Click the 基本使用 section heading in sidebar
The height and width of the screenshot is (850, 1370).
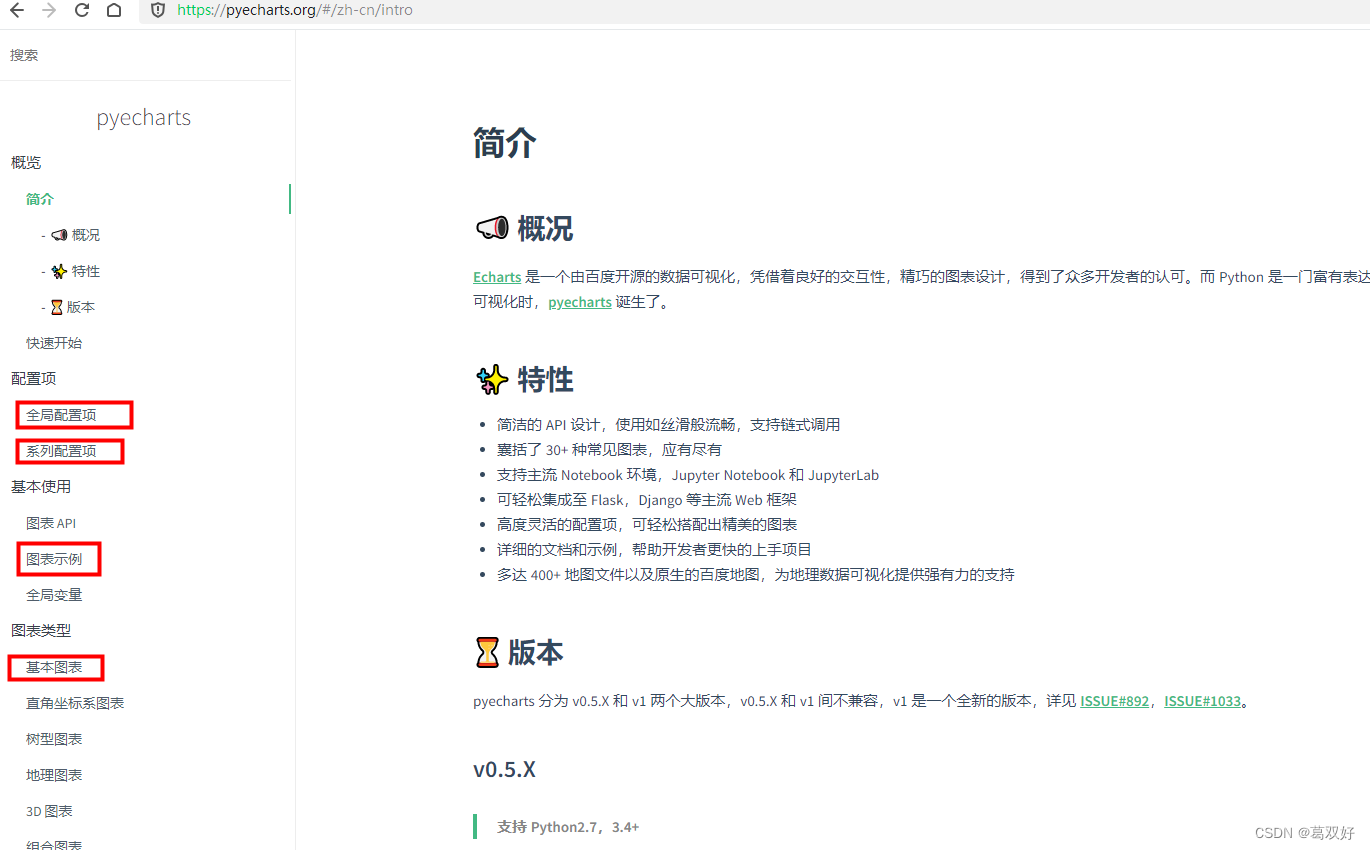click(41, 487)
